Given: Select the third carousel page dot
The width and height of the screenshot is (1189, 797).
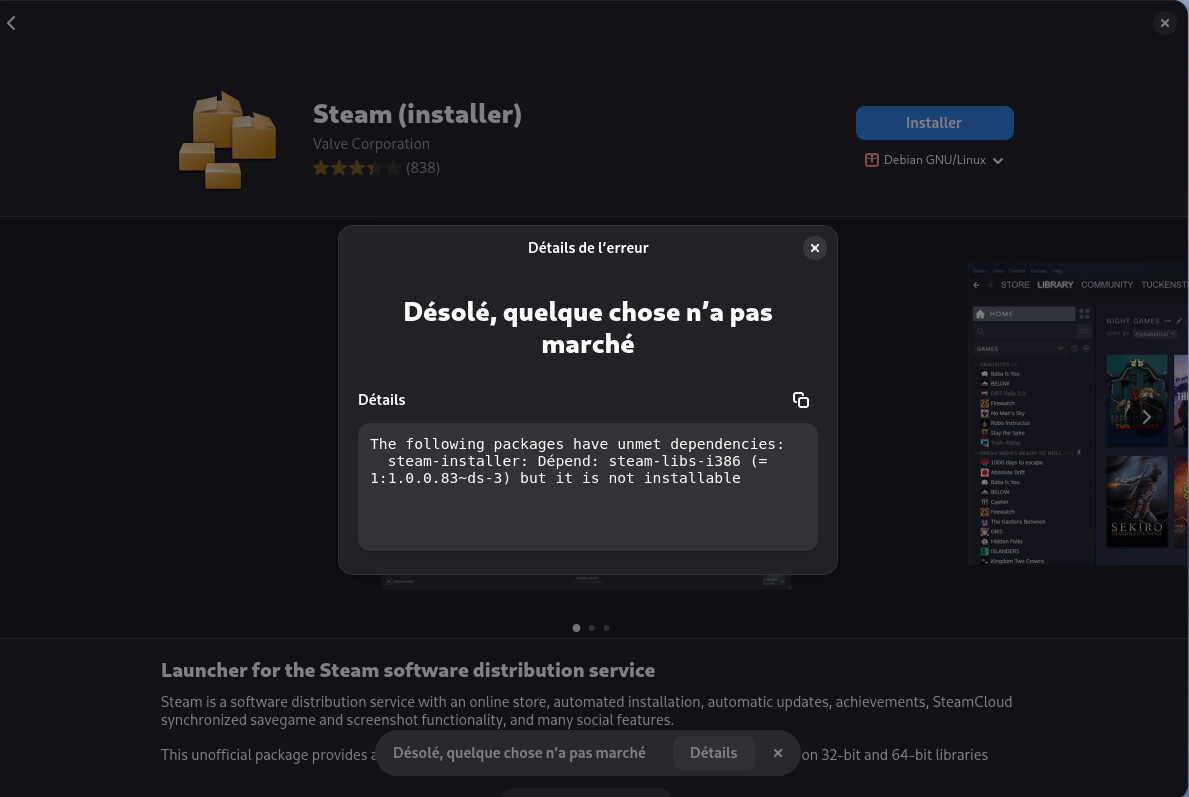Looking at the screenshot, I should [606, 628].
